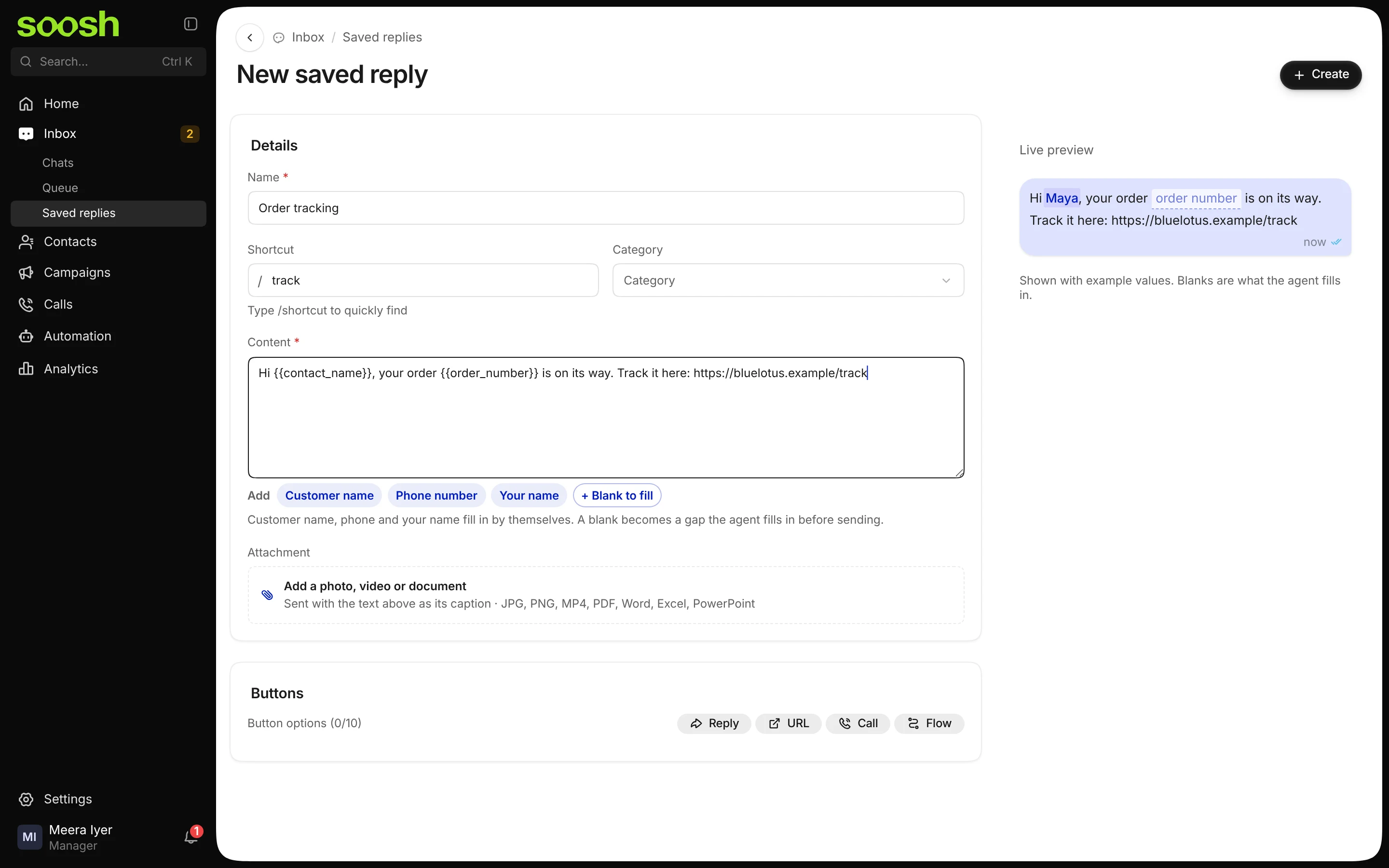The width and height of the screenshot is (1389, 868).
Task: Click the Automation robot icon
Action: coord(26,337)
